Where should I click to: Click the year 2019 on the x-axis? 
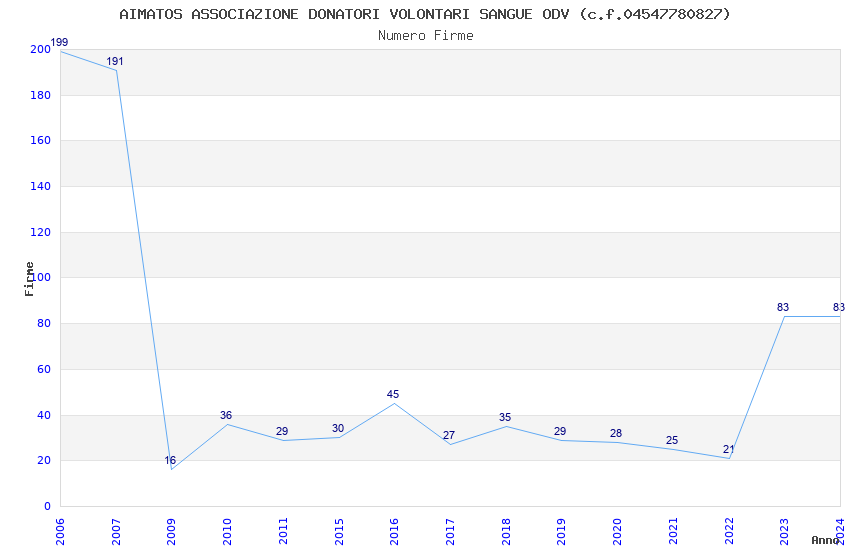pos(561,531)
